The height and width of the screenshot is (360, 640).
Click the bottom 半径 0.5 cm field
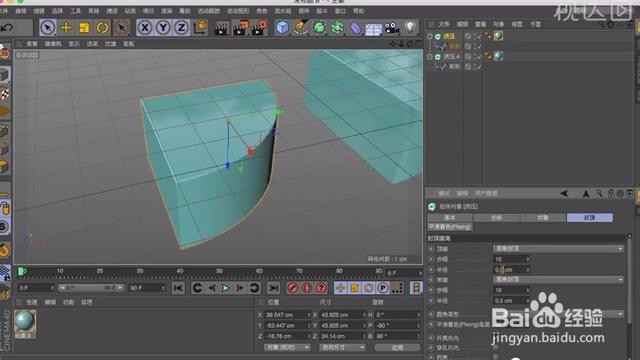click(512, 300)
